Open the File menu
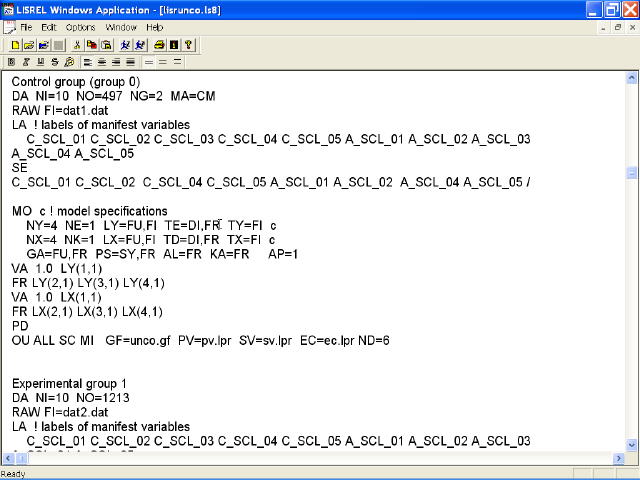Viewport: 640px width, 480px height. [x=26, y=27]
